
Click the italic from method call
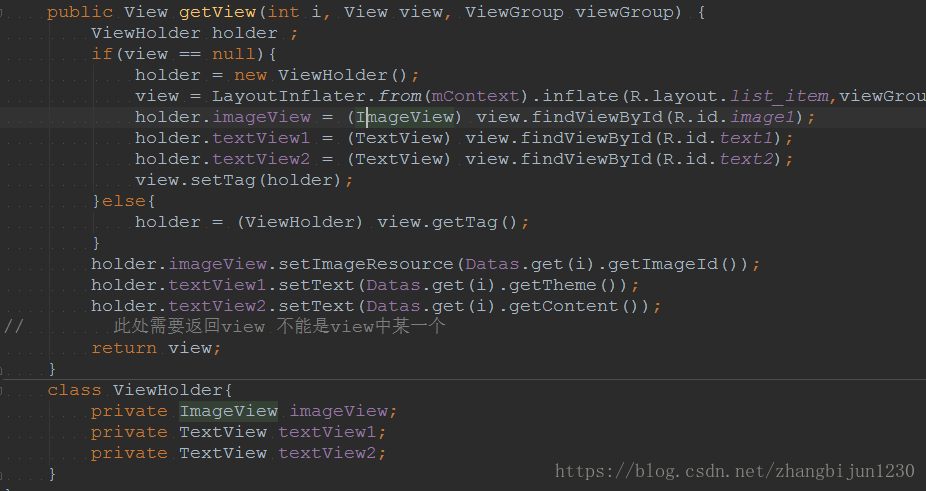pos(400,96)
